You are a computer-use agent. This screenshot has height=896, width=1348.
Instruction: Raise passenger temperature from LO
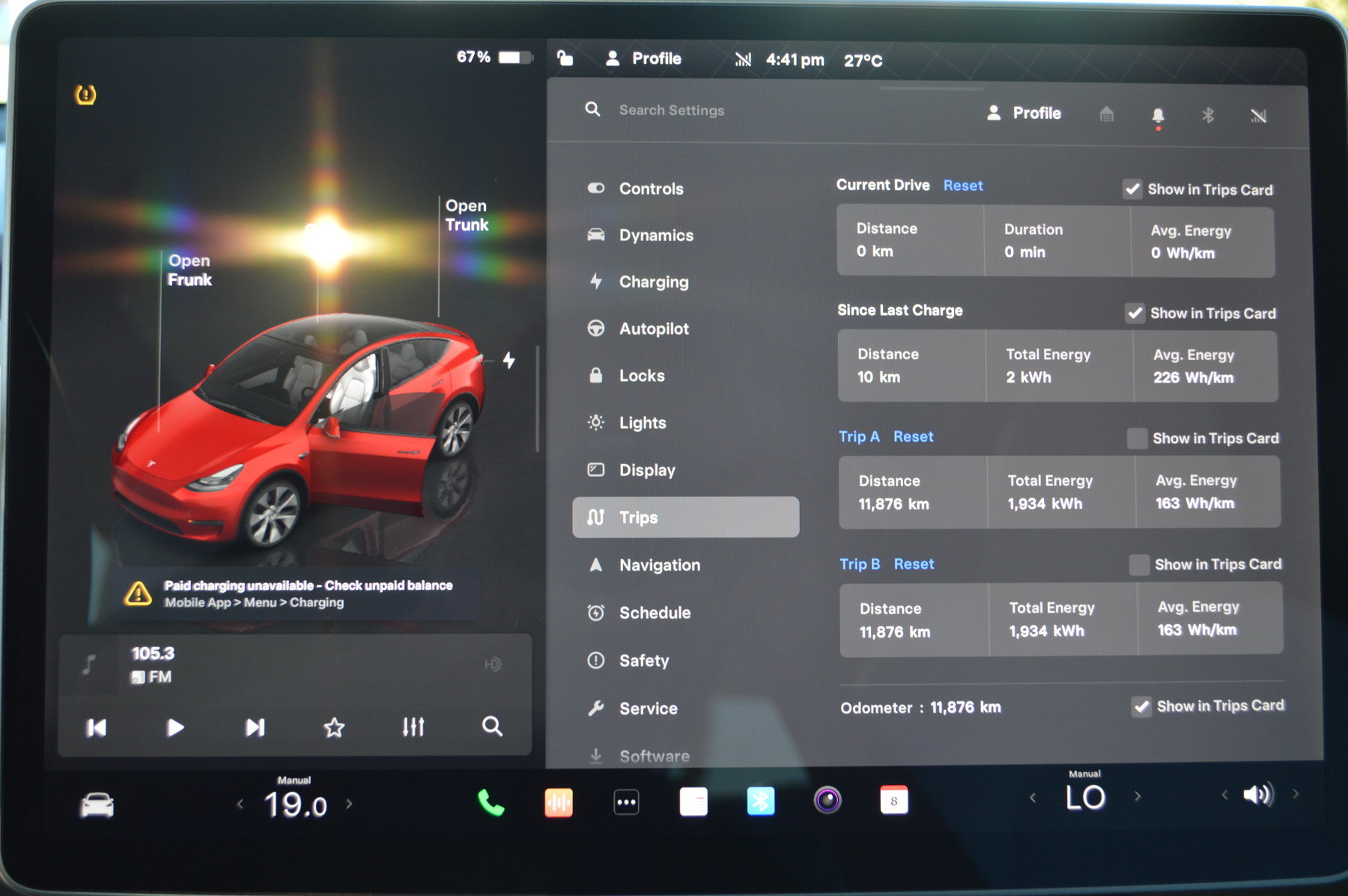click(1138, 796)
